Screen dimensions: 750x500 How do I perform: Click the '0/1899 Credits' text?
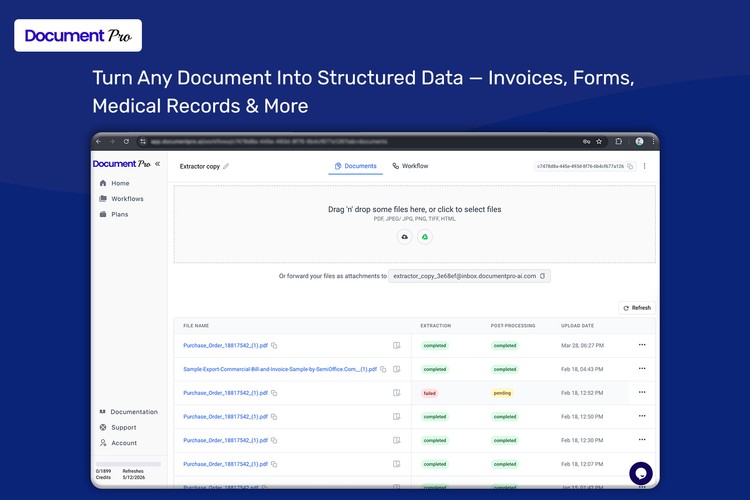pyautogui.click(x=103, y=474)
